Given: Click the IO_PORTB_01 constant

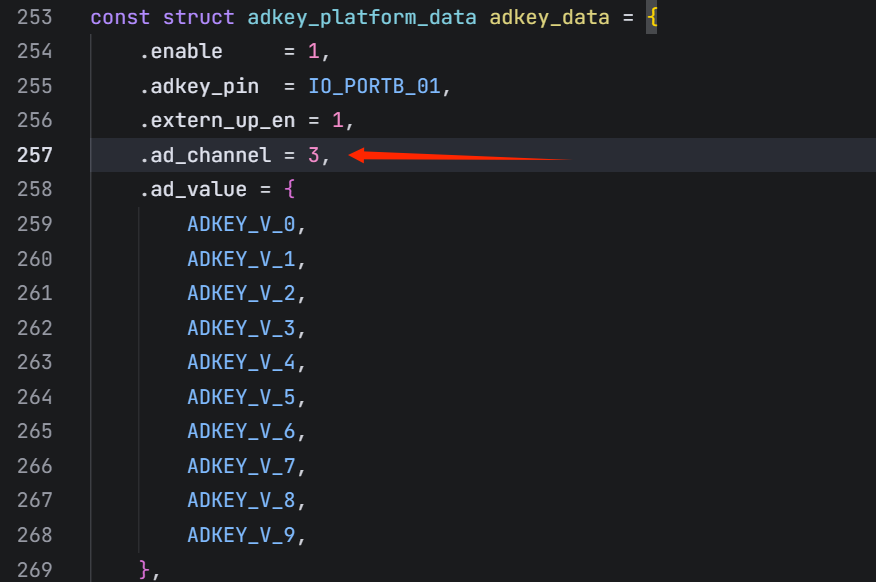Looking at the screenshot, I should point(374,86).
